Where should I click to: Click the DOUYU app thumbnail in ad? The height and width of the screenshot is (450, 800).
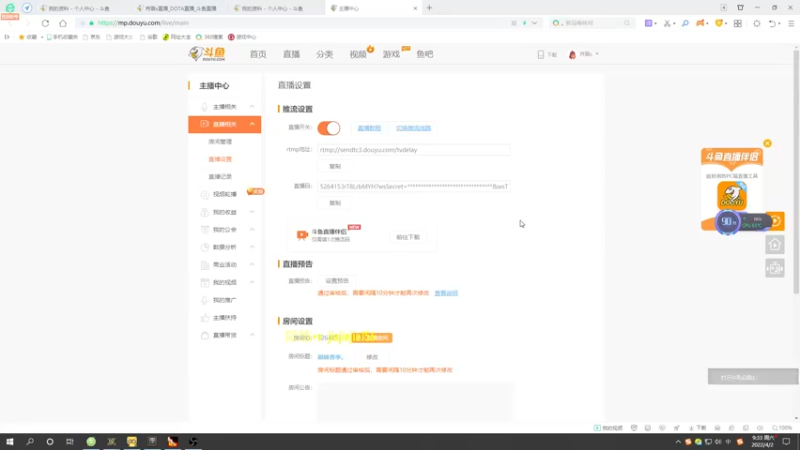pos(732,195)
